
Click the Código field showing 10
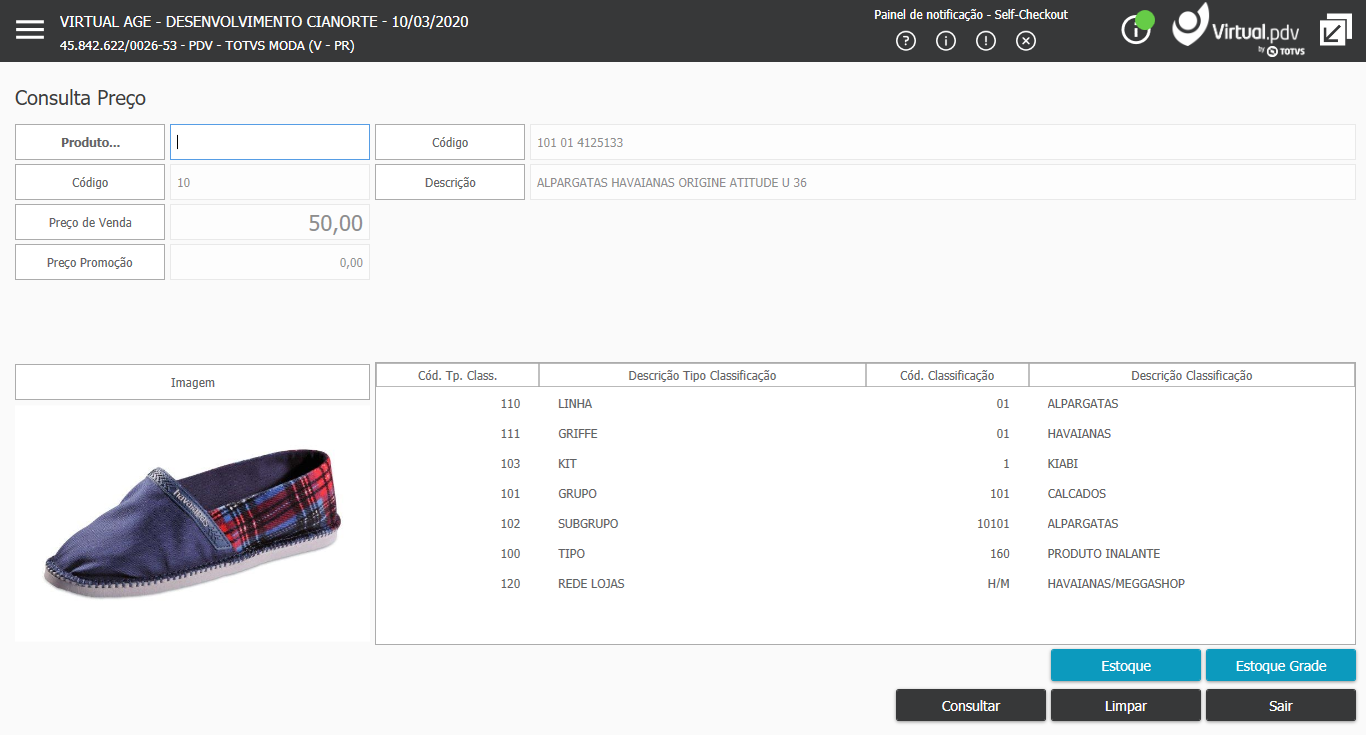(x=270, y=182)
